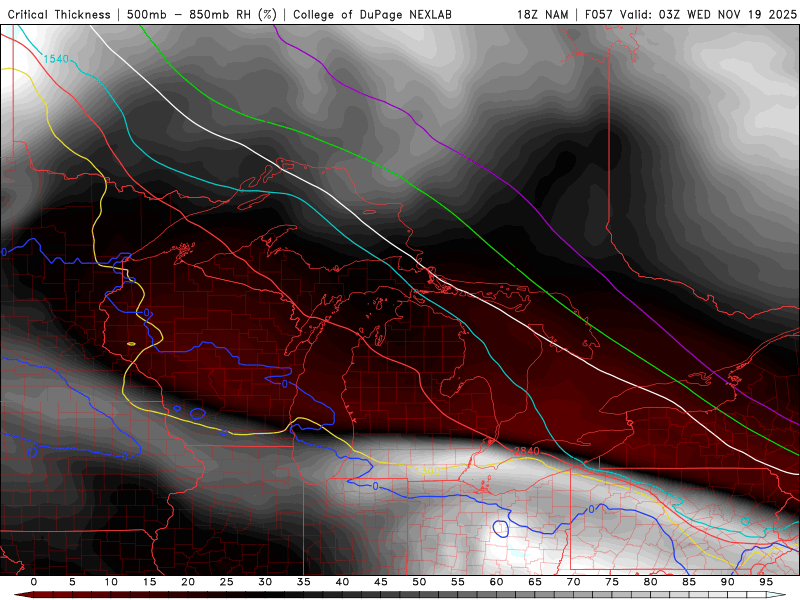Select the "90" tick on the color scale
Viewport: 800px width, 600px height.
point(728,582)
